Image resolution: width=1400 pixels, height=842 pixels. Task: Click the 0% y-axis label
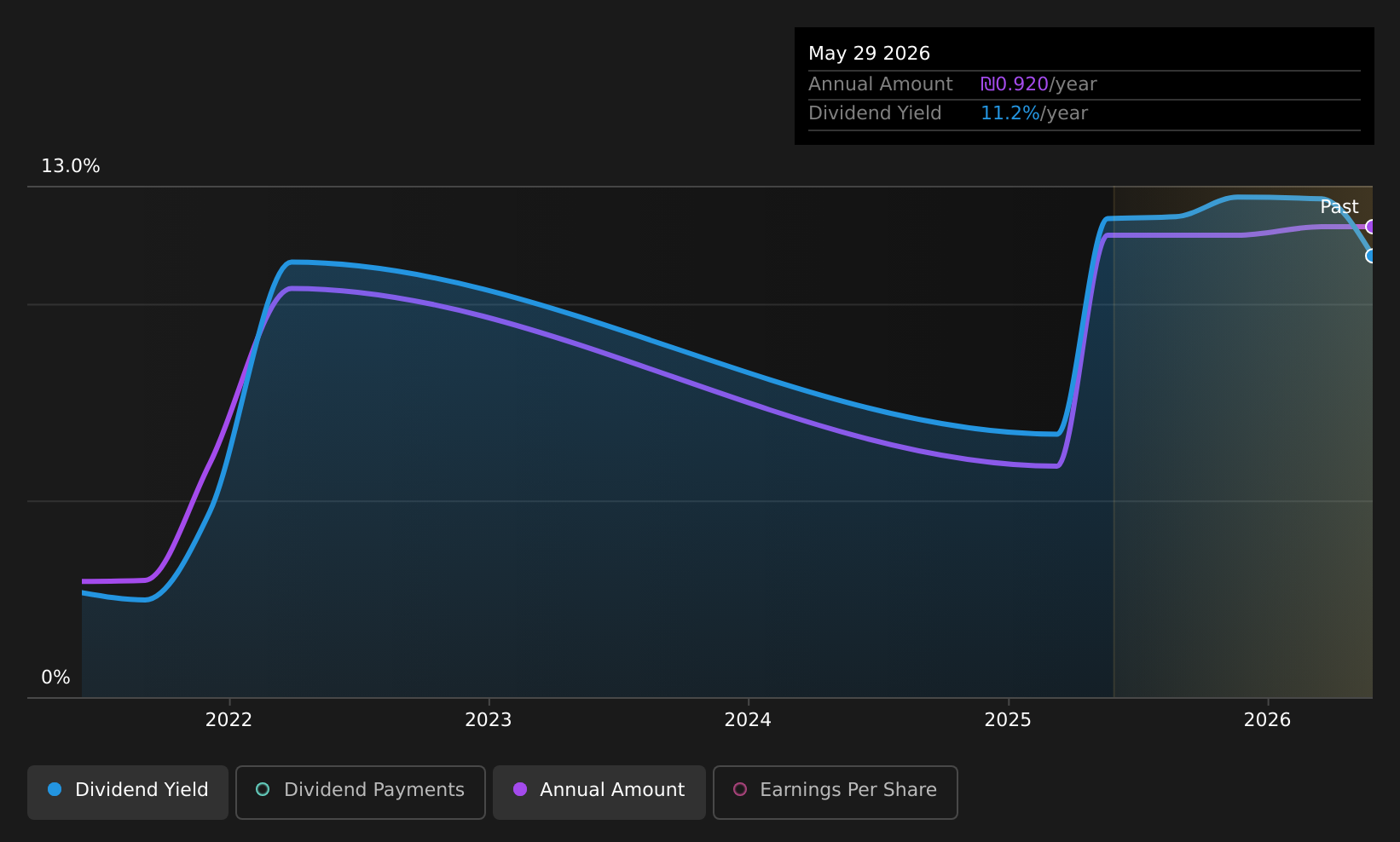[x=56, y=678]
